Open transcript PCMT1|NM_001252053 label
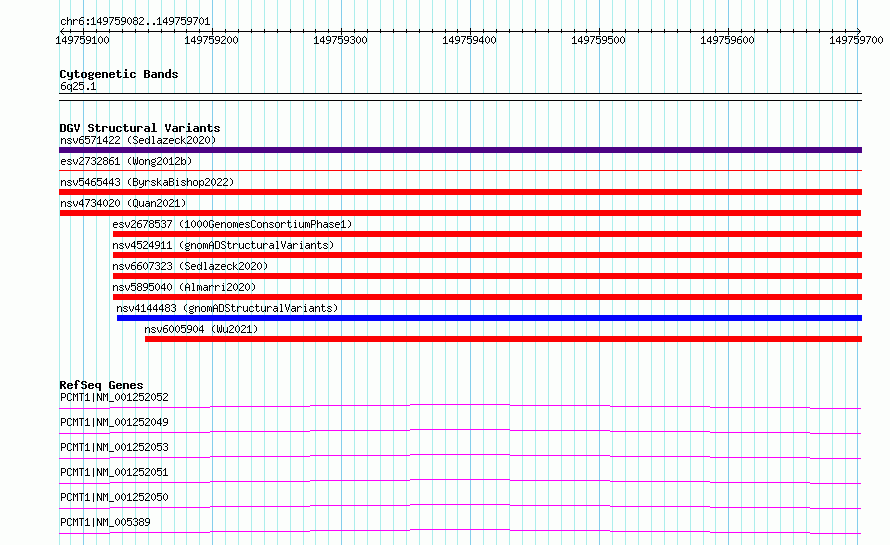 [114, 447]
